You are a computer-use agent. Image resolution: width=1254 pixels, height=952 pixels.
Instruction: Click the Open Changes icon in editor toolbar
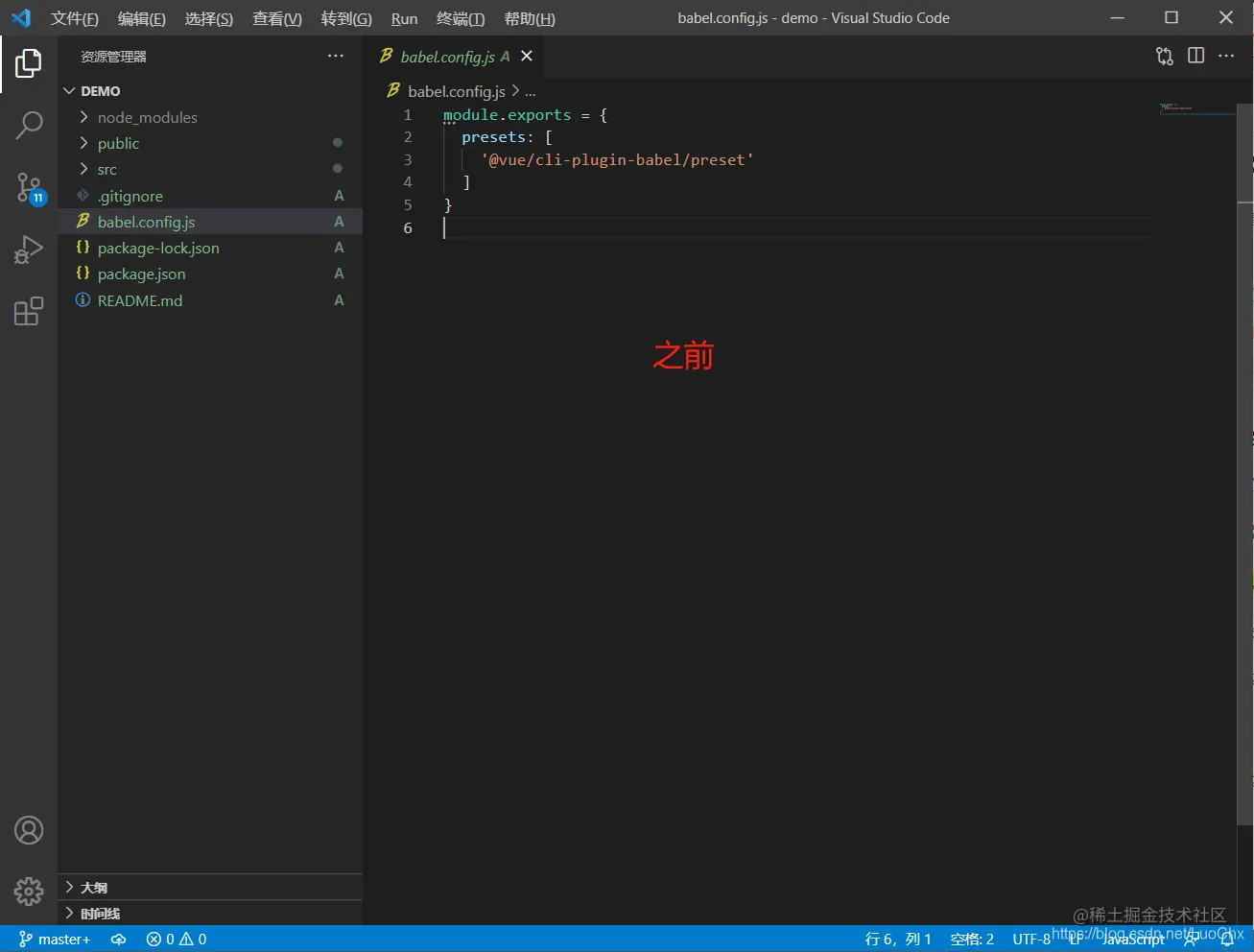tap(1165, 56)
